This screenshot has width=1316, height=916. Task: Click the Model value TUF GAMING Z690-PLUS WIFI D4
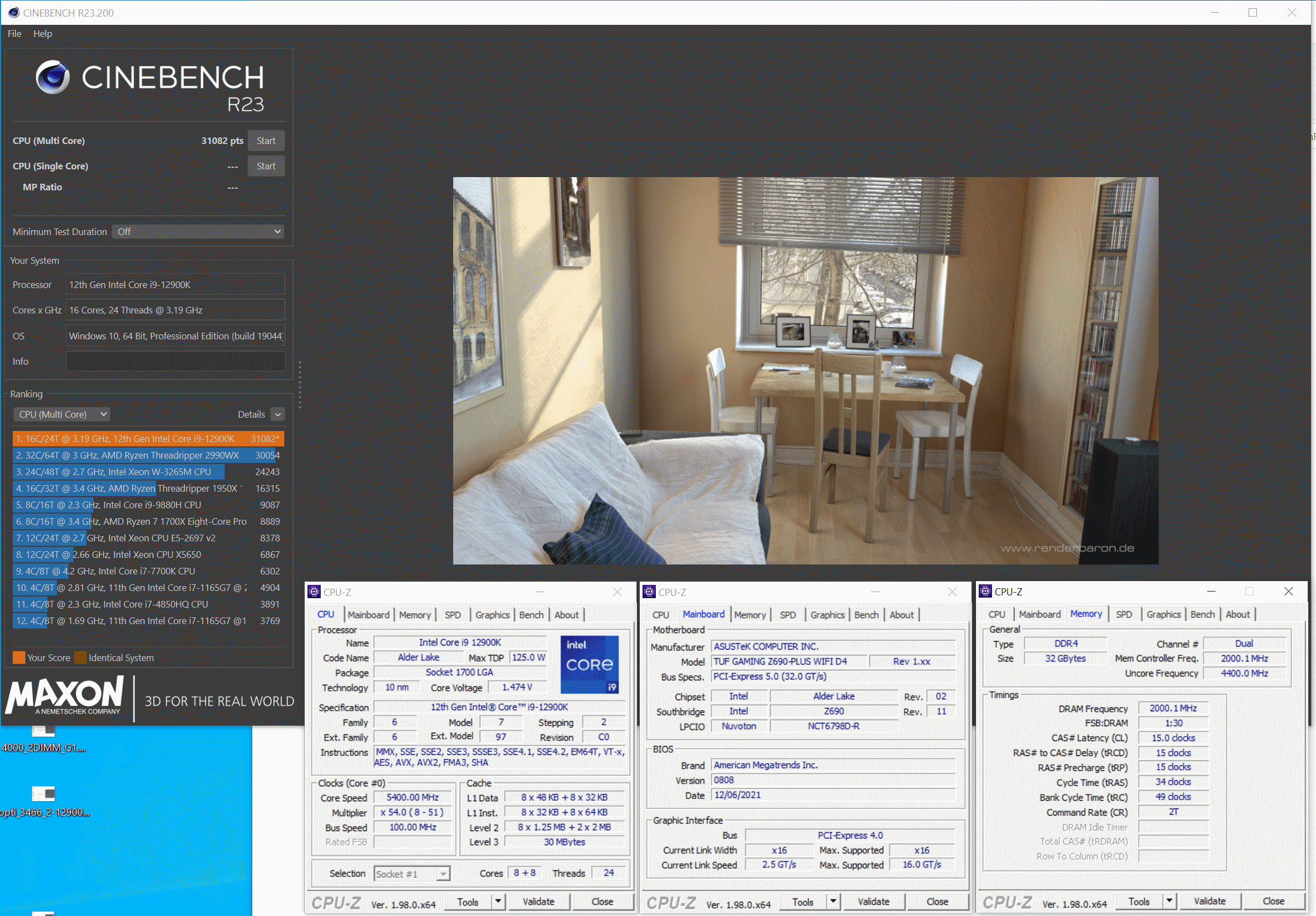click(789, 662)
